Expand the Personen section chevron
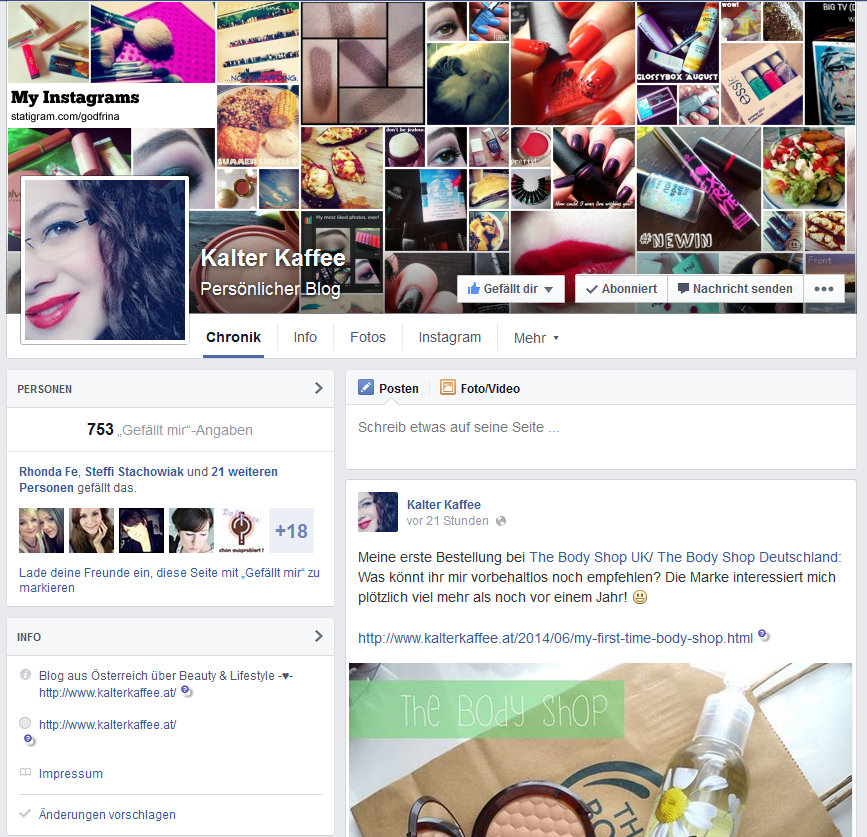This screenshot has height=837, width=867. 318,388
